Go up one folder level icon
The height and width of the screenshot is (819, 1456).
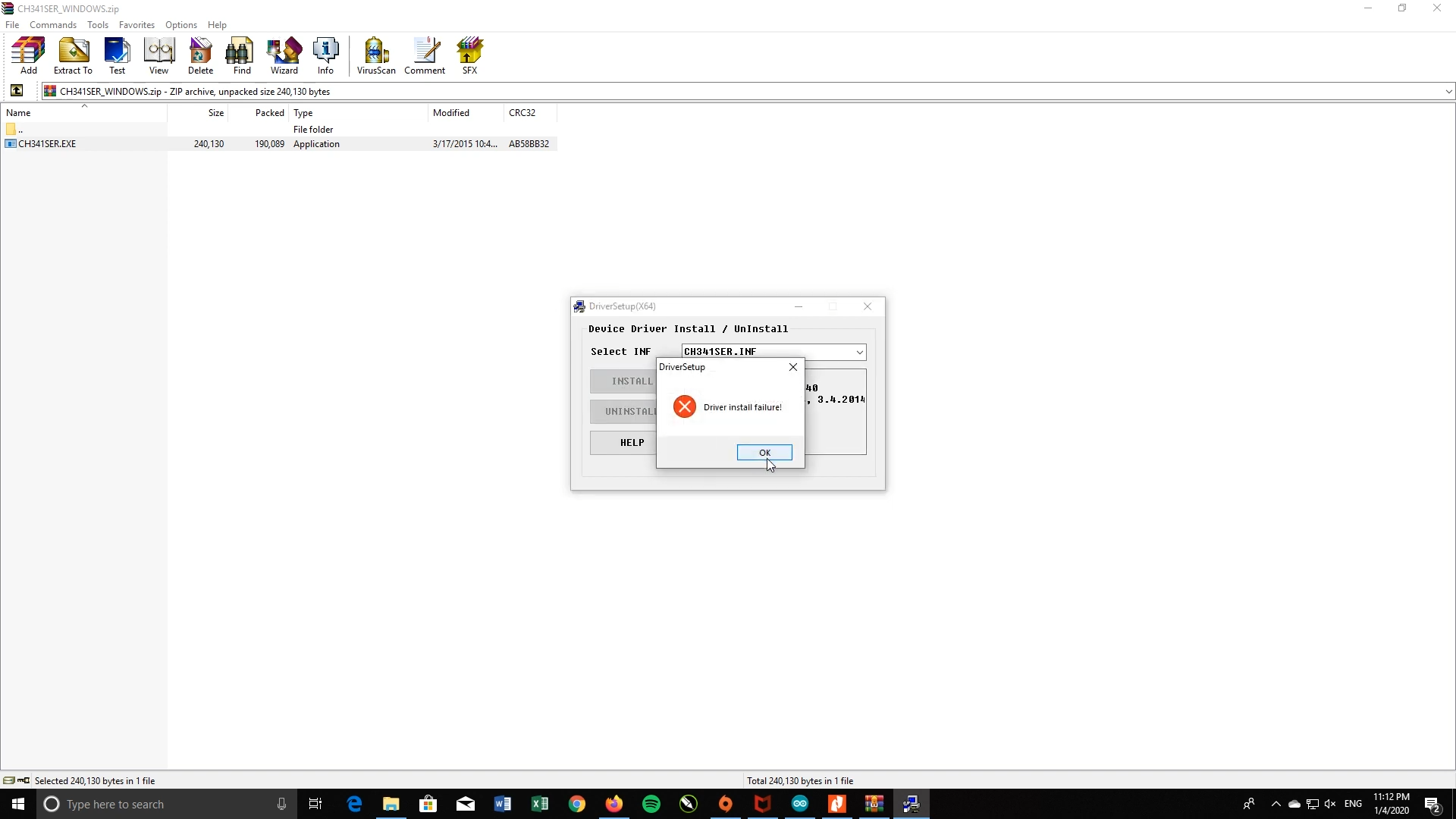click(x=17, y=91)
